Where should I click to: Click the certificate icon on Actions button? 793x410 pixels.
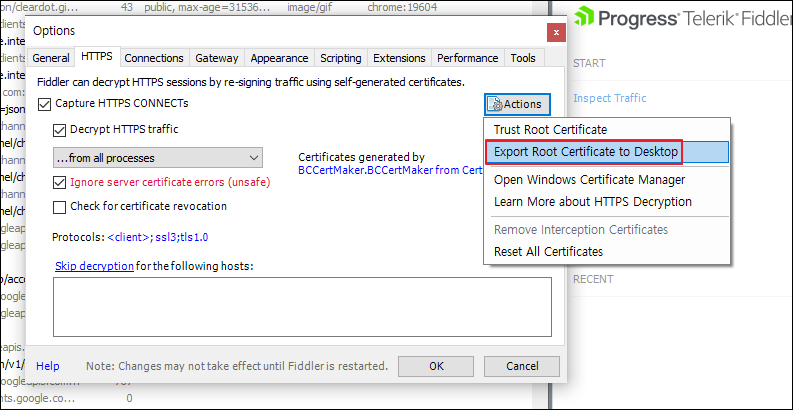[495, 104]
